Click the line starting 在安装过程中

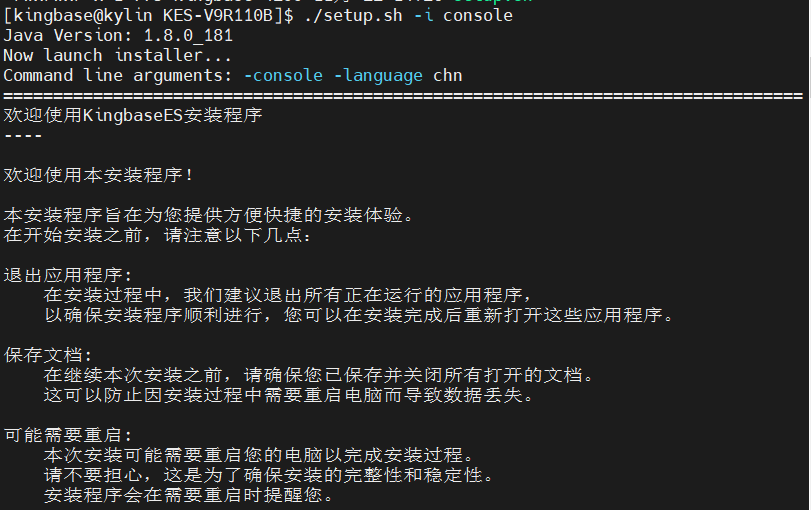[289, 295]
